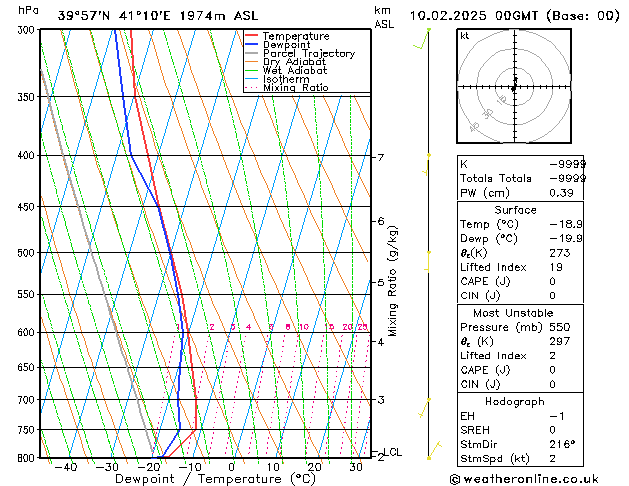The image size is (629, 486).
Task: Click the -30 temperature axis label
Action: pyautogui.click(x=107, y=467)
